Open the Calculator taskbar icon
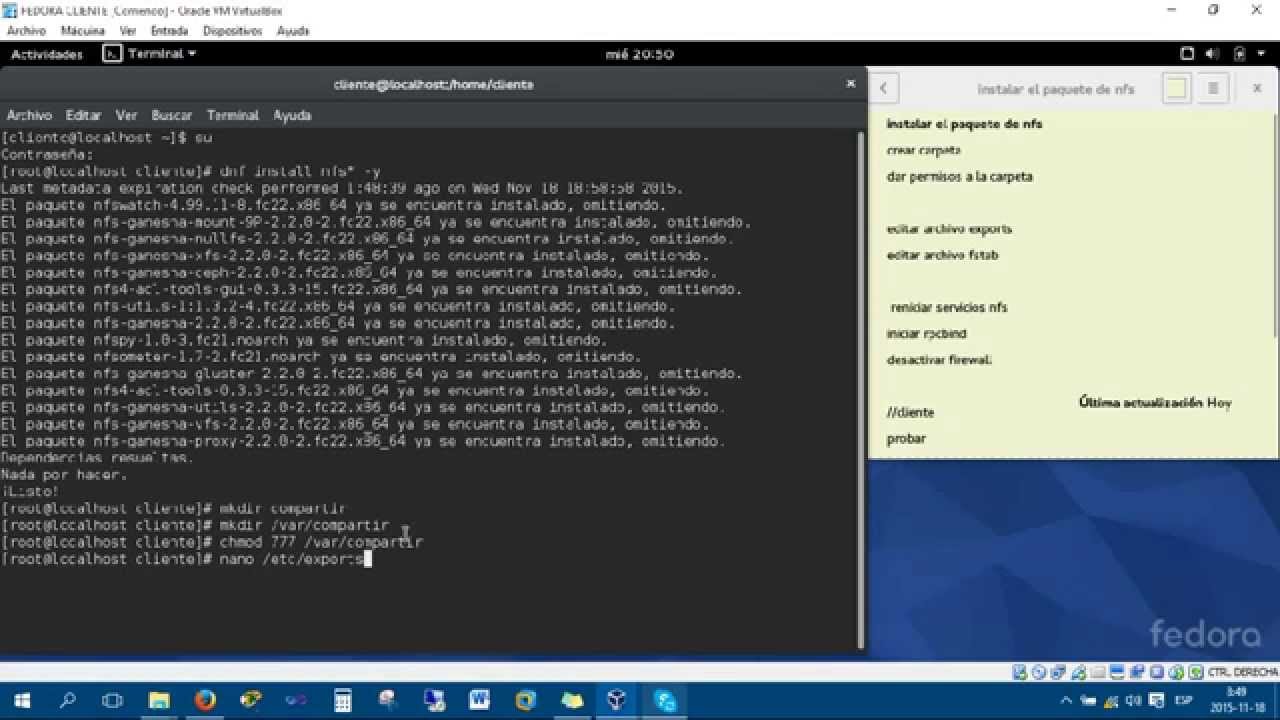 coord(343,700)
